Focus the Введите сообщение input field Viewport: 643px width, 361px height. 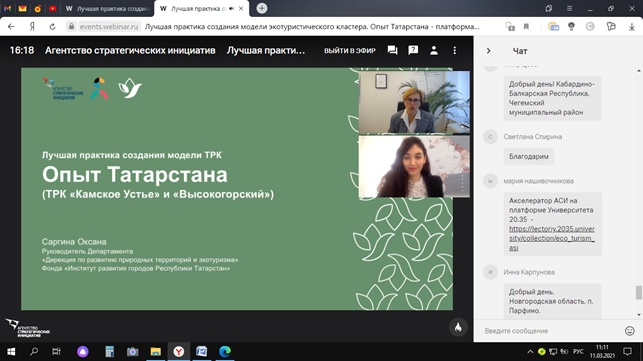point(550,331)
